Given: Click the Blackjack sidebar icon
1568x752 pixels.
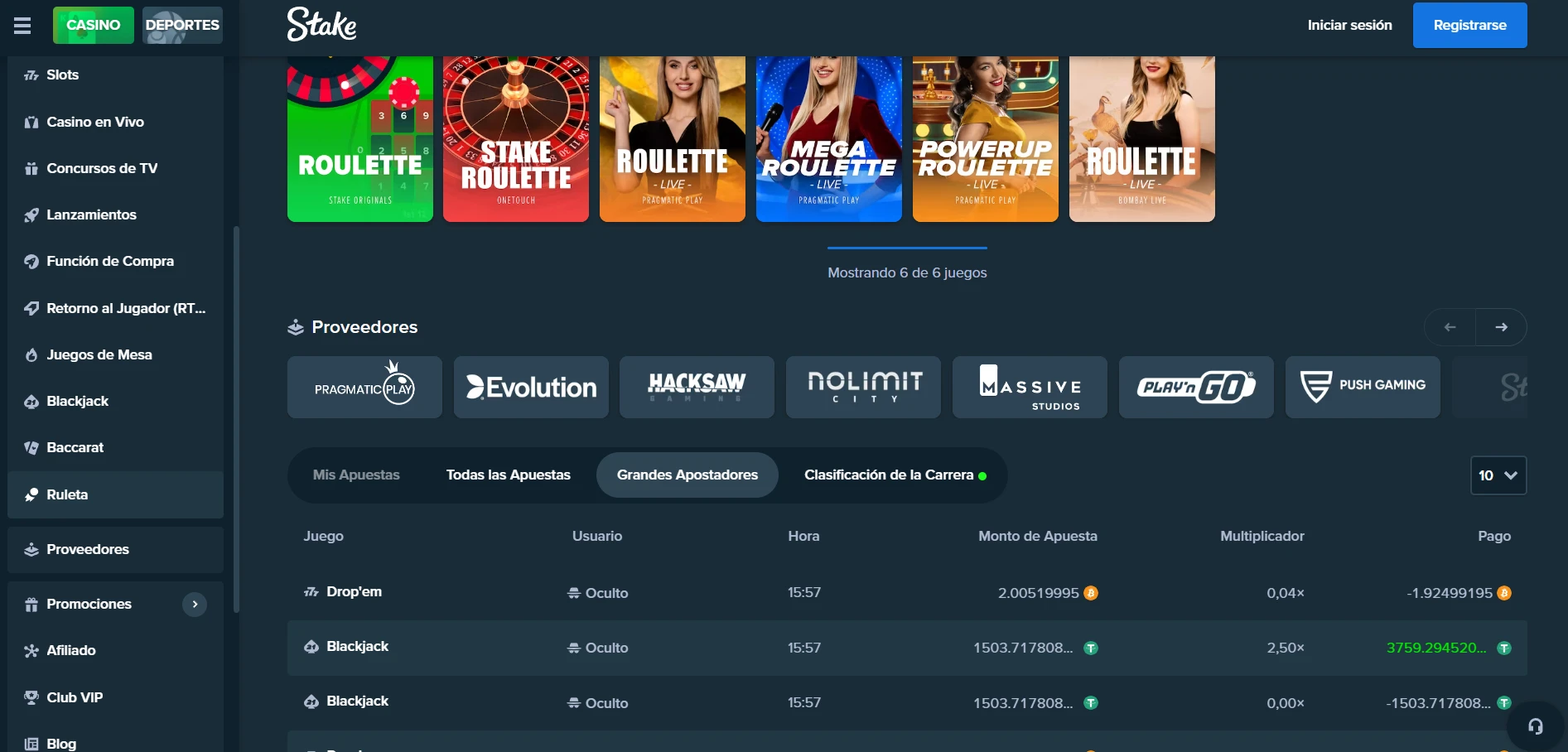Looking at the screenshot, I should (x=31, y=402).
